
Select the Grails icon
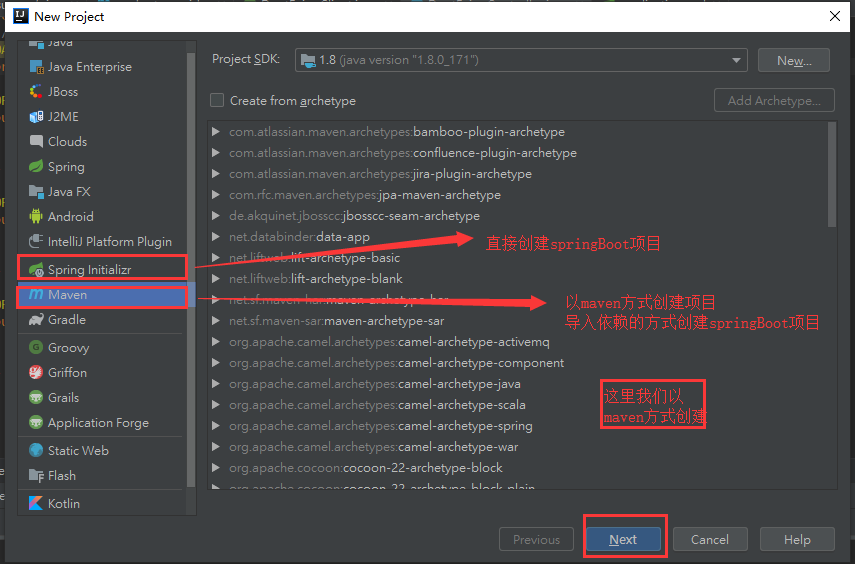[36, 398]
